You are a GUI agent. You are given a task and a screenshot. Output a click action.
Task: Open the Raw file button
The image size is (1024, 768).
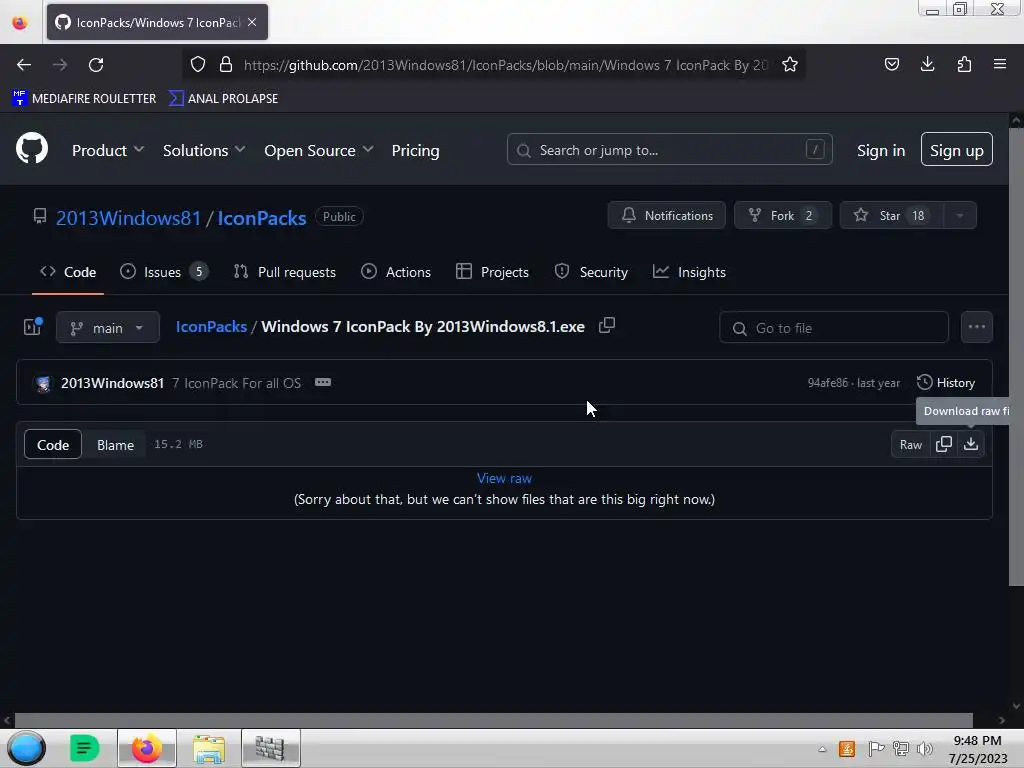click(910, 445)
